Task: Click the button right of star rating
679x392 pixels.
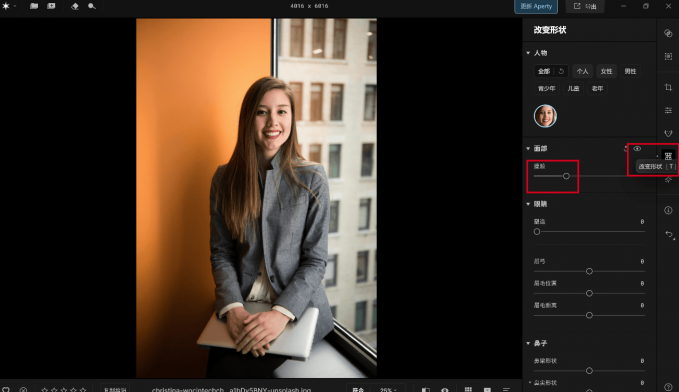Action: [115, 389]
